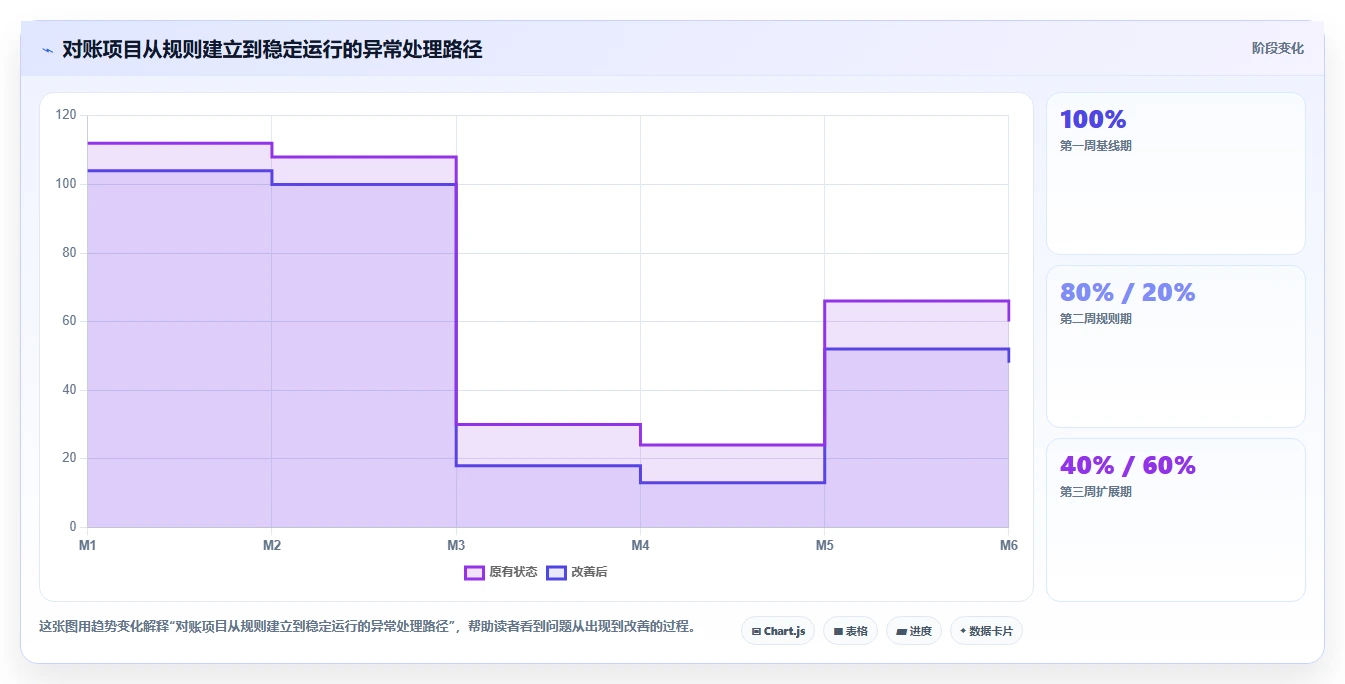Click the M4 x-axis label
This screenshot has width=1345, height=684.
pos(640,545)
